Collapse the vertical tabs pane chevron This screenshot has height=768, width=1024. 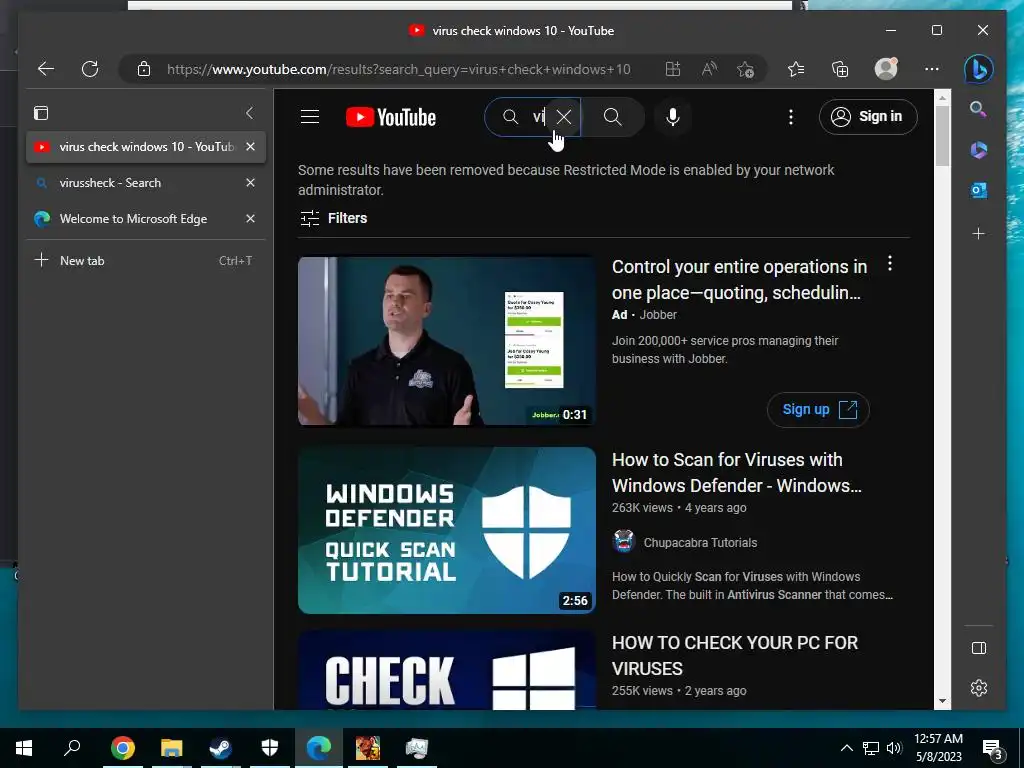[x=249, y=113]
